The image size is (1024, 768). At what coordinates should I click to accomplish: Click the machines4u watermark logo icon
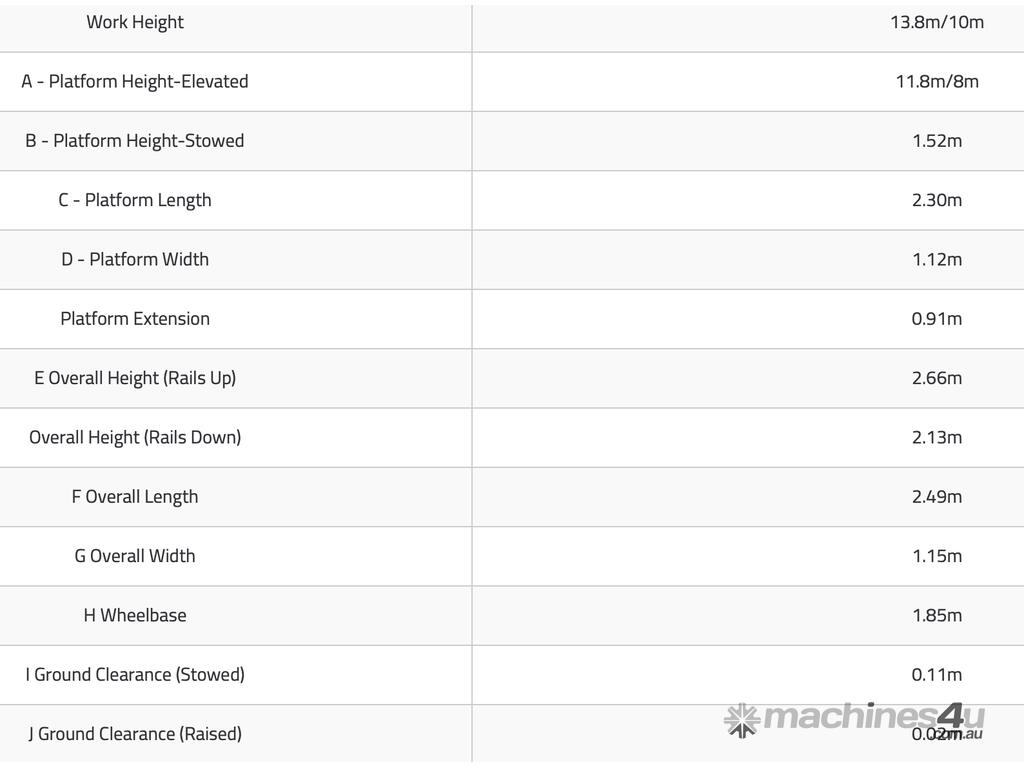741,720
